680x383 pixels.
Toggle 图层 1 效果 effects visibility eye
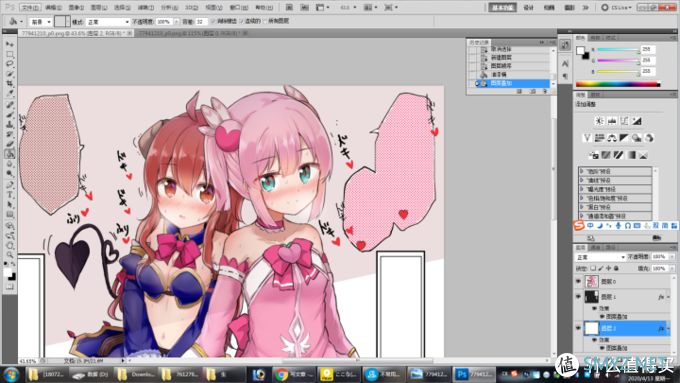[x=595, y=308]
